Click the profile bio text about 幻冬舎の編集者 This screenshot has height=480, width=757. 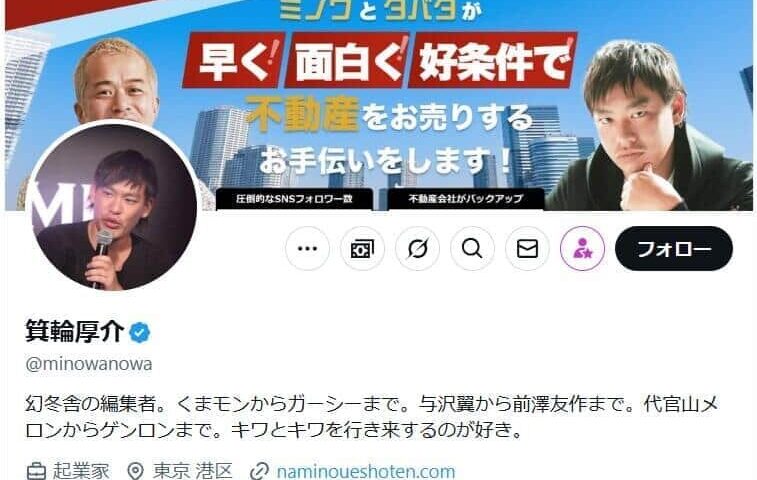pyautogui.click(x=372, y=417)
